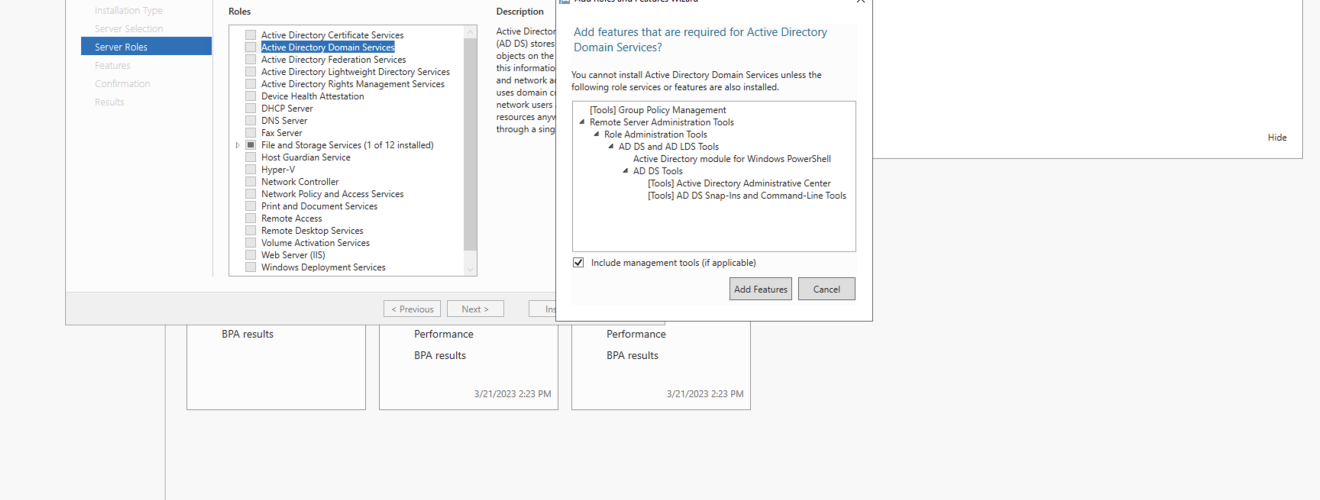Check the Hyper-V role checkbox
This screenshot has width=1320, height=500.
pos(251,169)
